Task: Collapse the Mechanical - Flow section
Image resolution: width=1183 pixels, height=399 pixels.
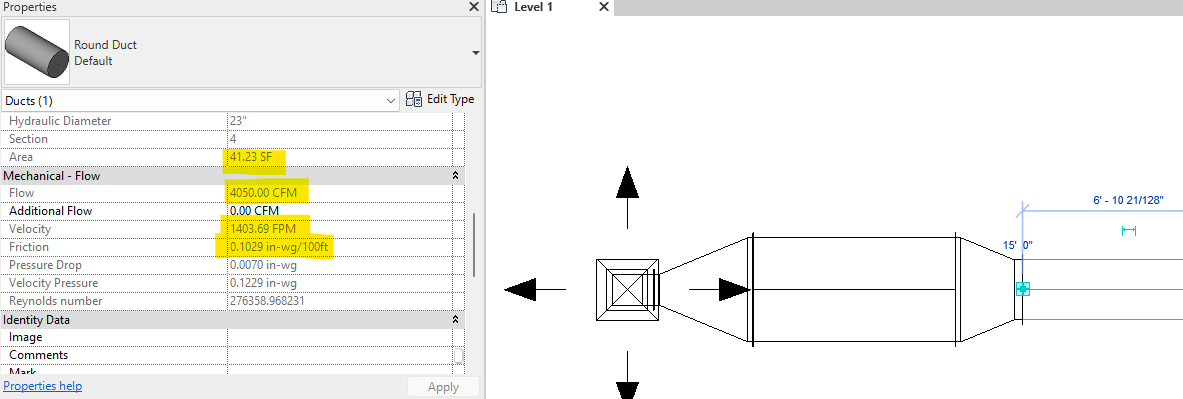Action: (x=455, y=176)
